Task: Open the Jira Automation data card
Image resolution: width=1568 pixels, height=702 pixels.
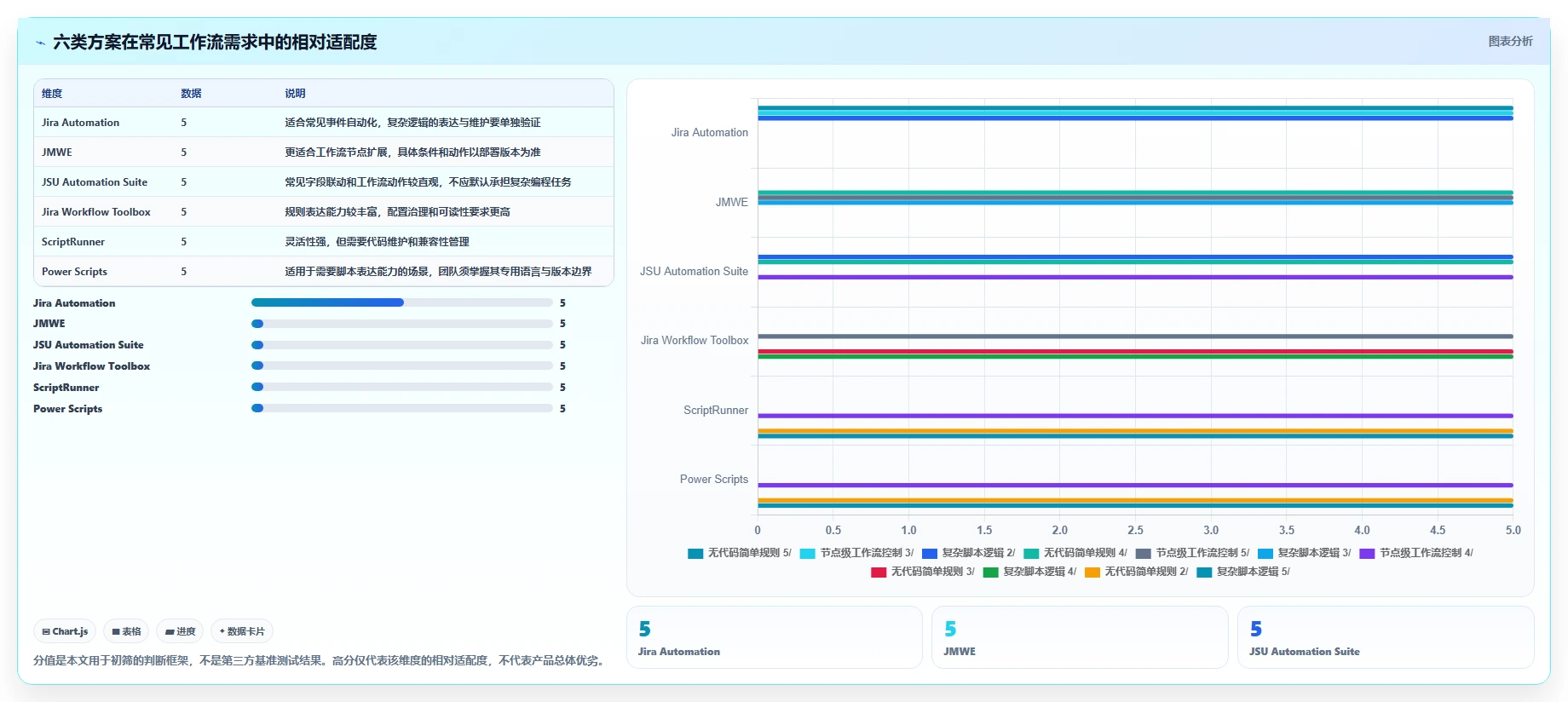Action: click(775, 637)
